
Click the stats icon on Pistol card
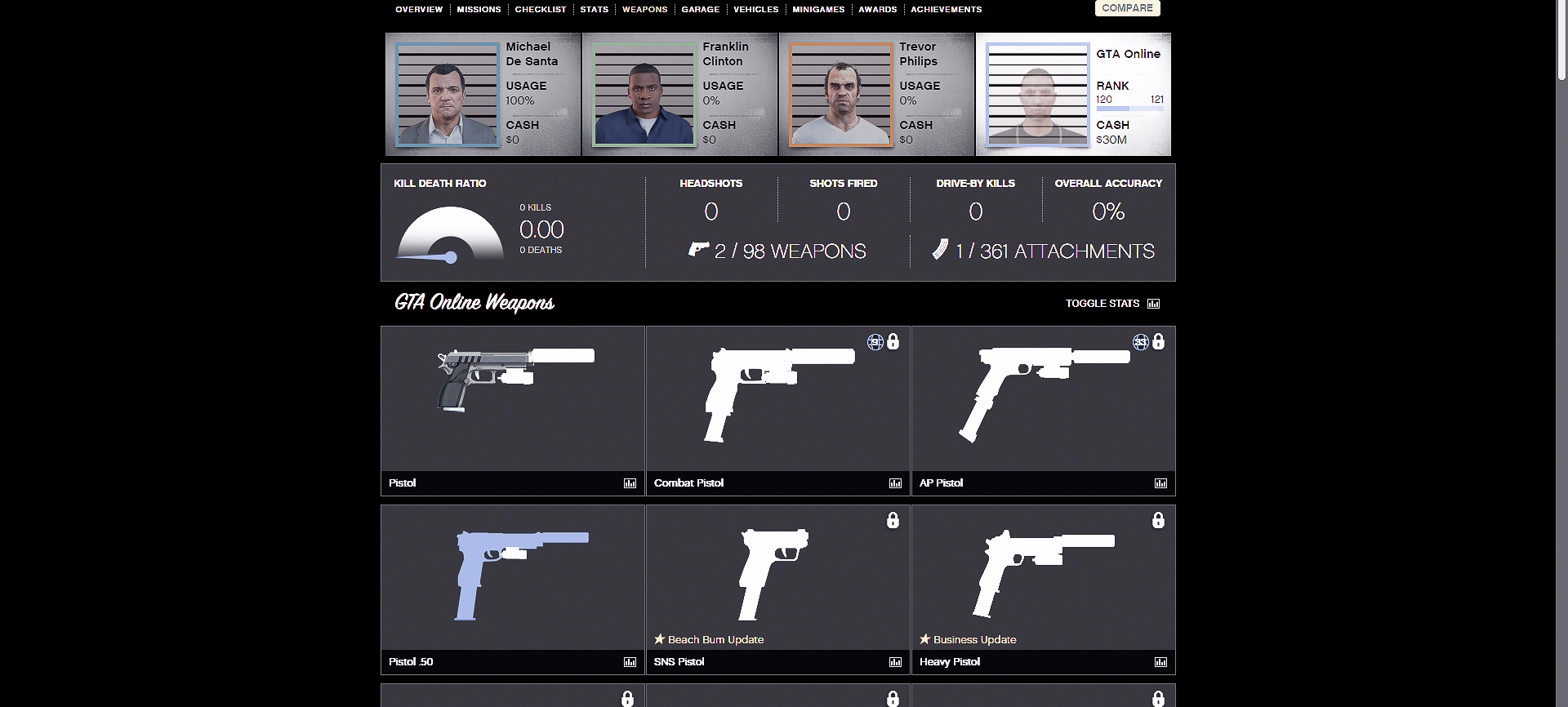pyautogui.click(x=630, y=483)
